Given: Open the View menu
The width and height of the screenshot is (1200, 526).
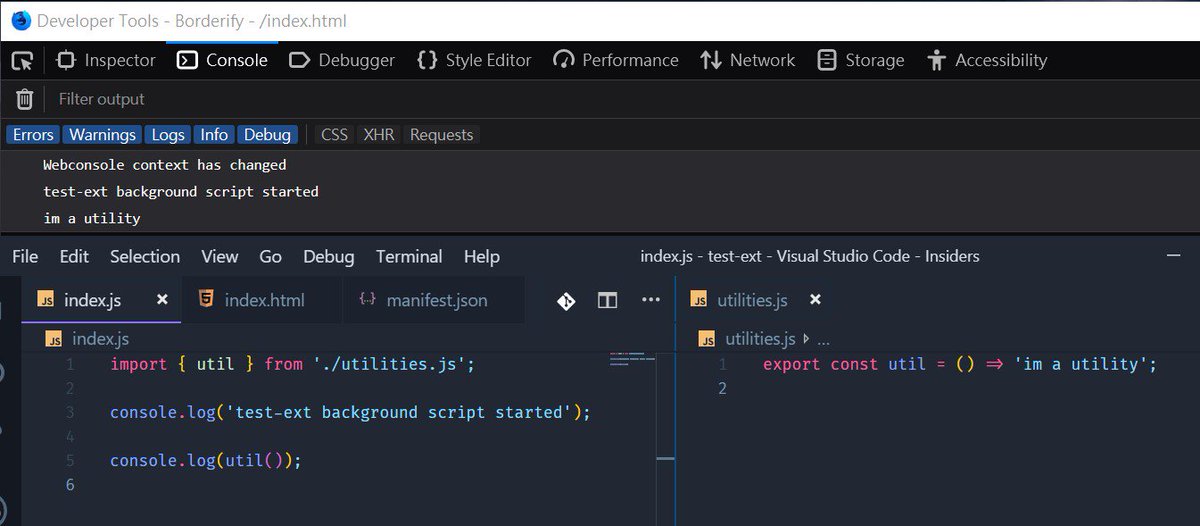Looking at the screenshot, I should 219,257.
